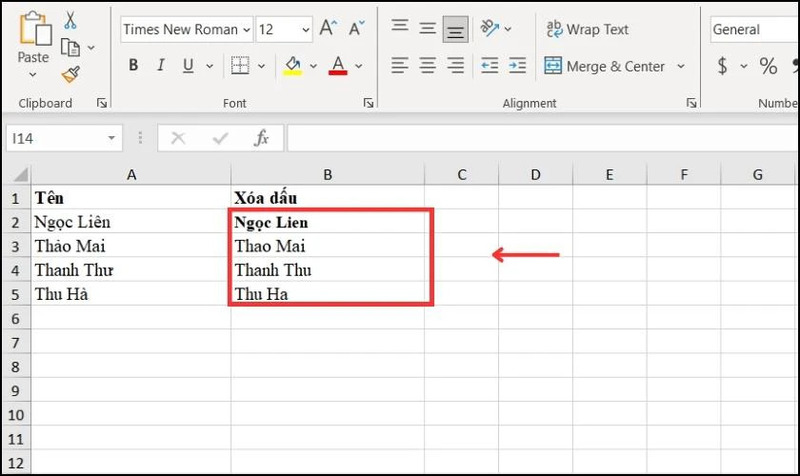Select cell B3 containing Thao Mai

point(328,245)
